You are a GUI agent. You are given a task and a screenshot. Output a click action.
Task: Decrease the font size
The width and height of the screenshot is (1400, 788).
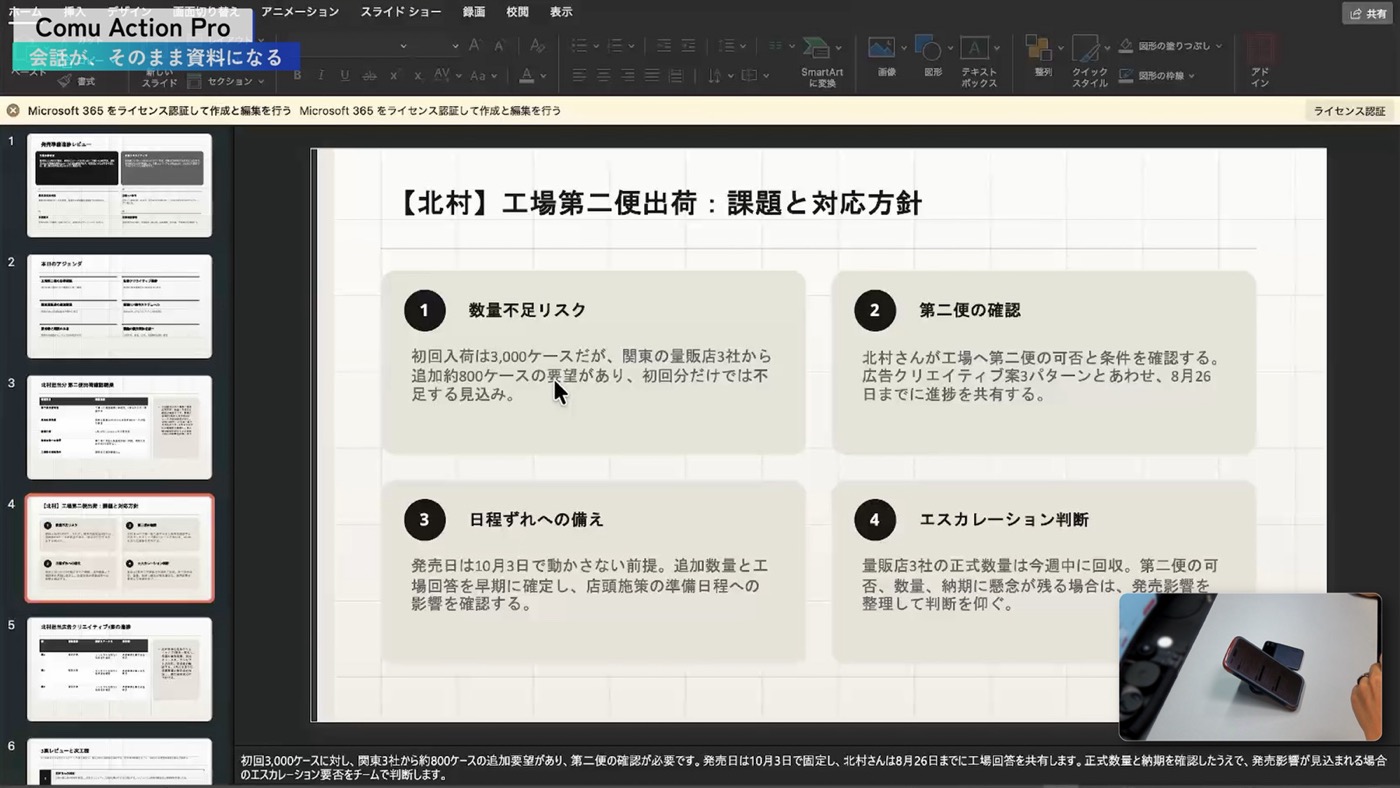pos(499,45)
